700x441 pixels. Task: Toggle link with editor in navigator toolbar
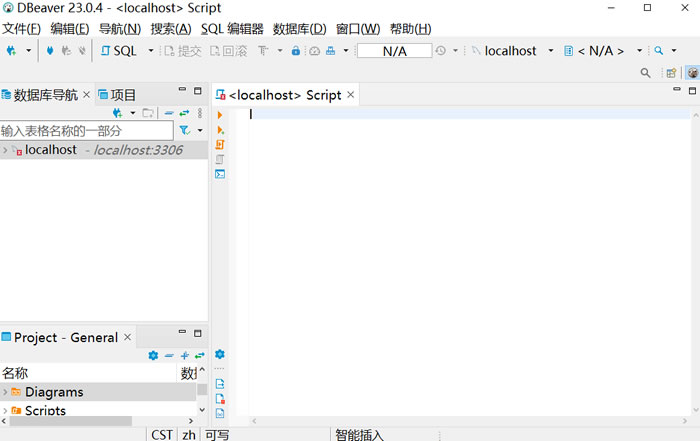(184, 113)
